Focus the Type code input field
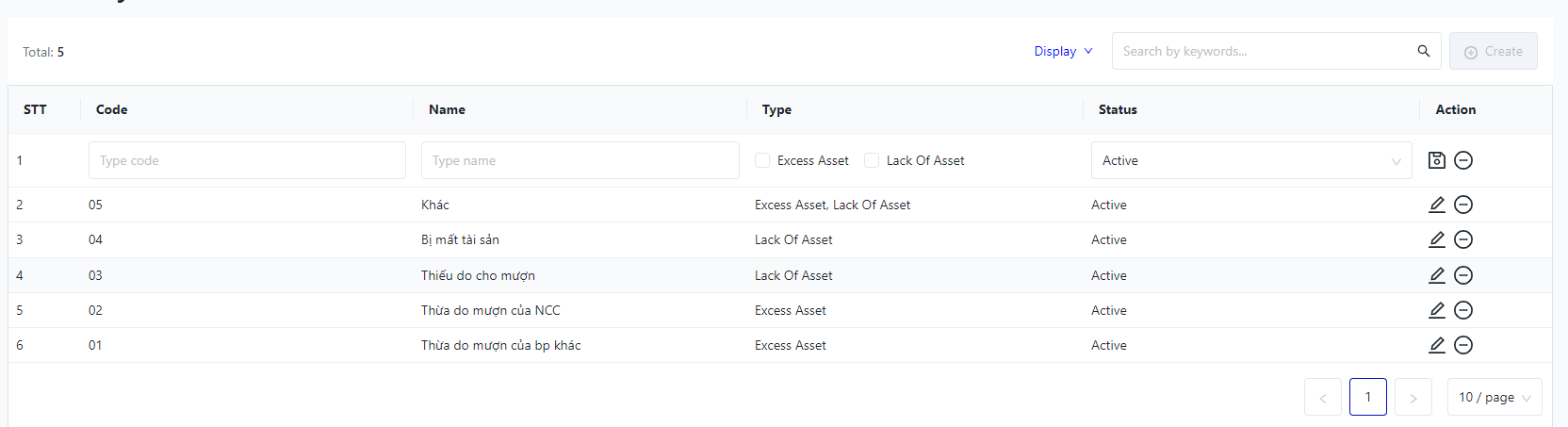 247,160
